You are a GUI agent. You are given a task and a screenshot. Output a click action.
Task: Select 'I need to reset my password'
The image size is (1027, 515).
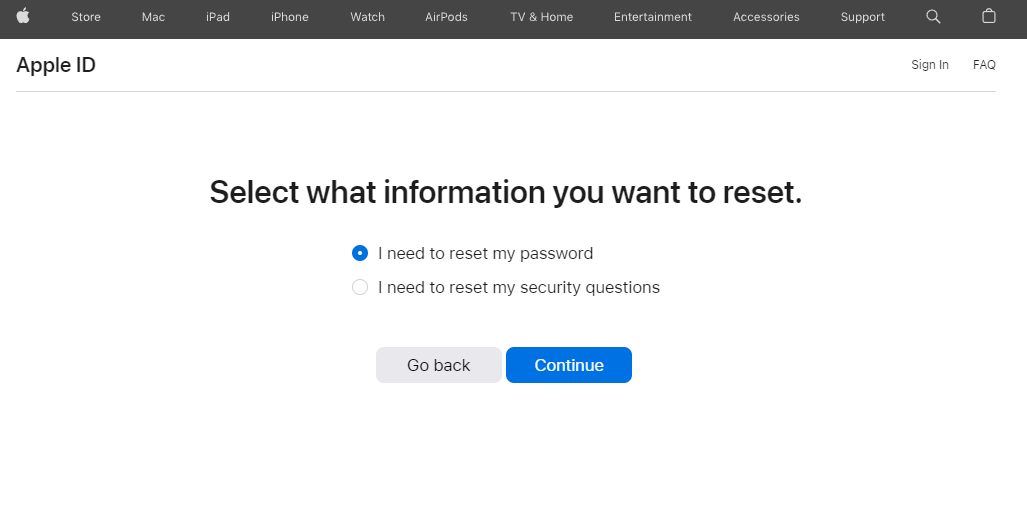pyautogui.click(x=360, y=253)
